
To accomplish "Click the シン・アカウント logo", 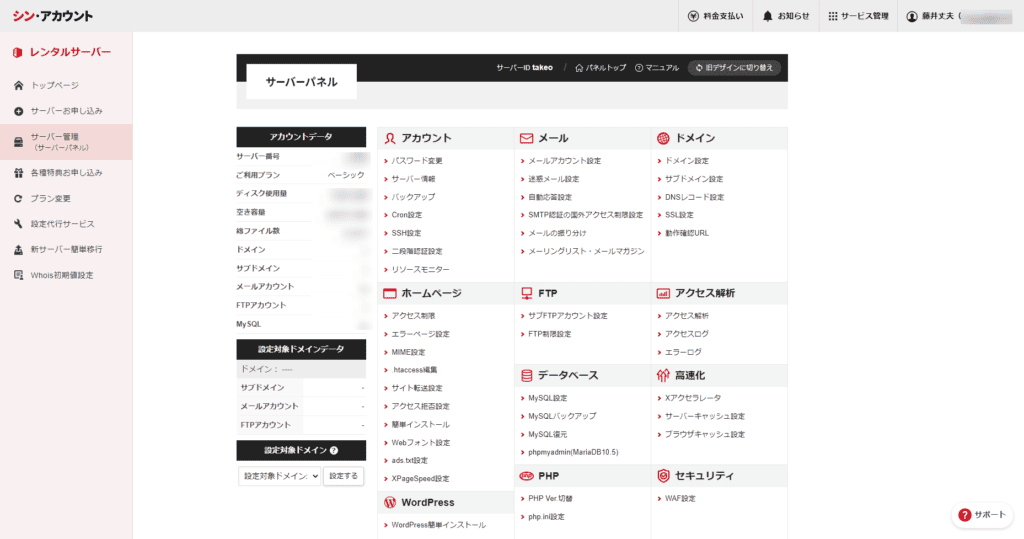I will coord(53,16).
